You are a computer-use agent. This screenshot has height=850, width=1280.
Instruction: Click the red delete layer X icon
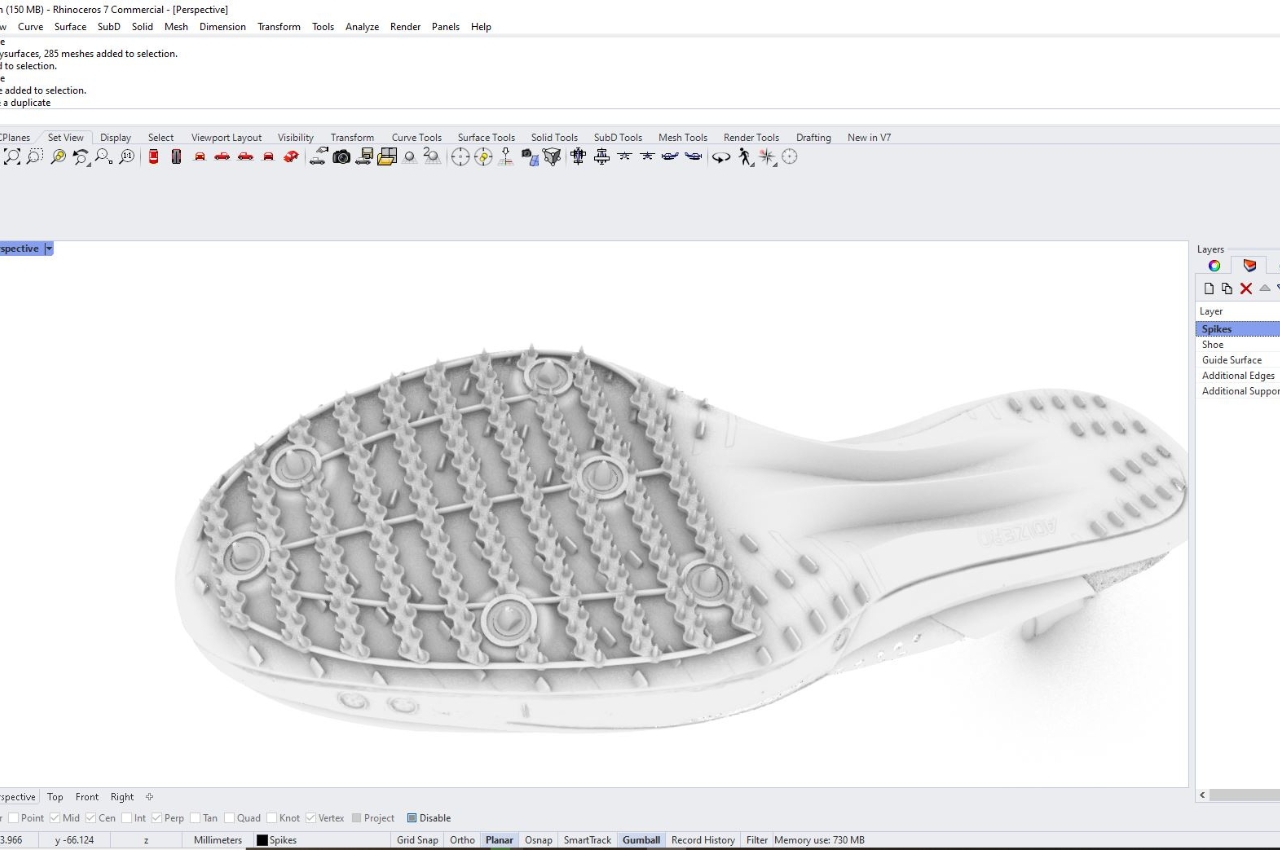(1246, 288)
